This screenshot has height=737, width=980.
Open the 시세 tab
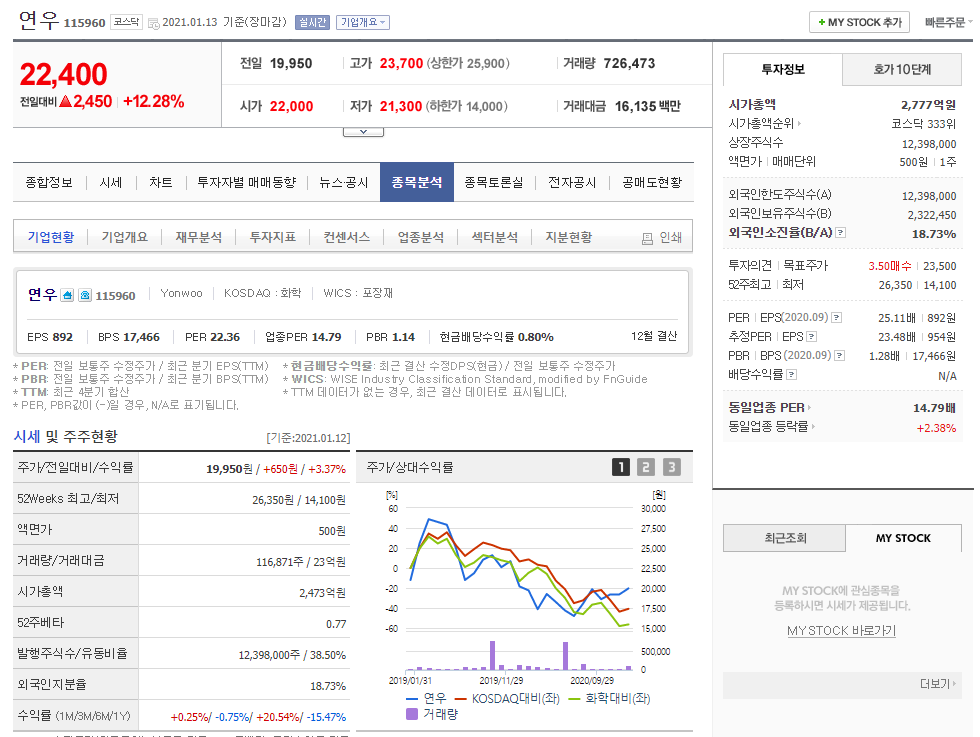click(x=111, y=183)
